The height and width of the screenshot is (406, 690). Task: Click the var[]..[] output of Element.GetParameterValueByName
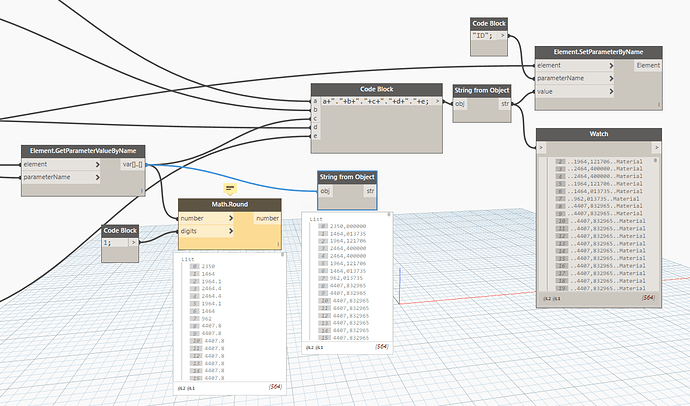(133, 164)
